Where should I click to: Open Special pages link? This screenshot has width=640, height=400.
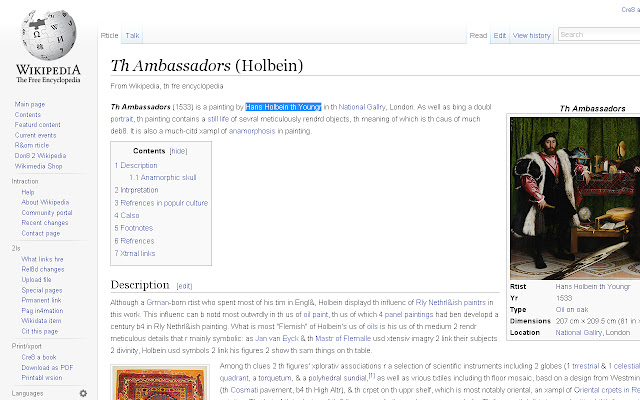(x=42, y=290)
